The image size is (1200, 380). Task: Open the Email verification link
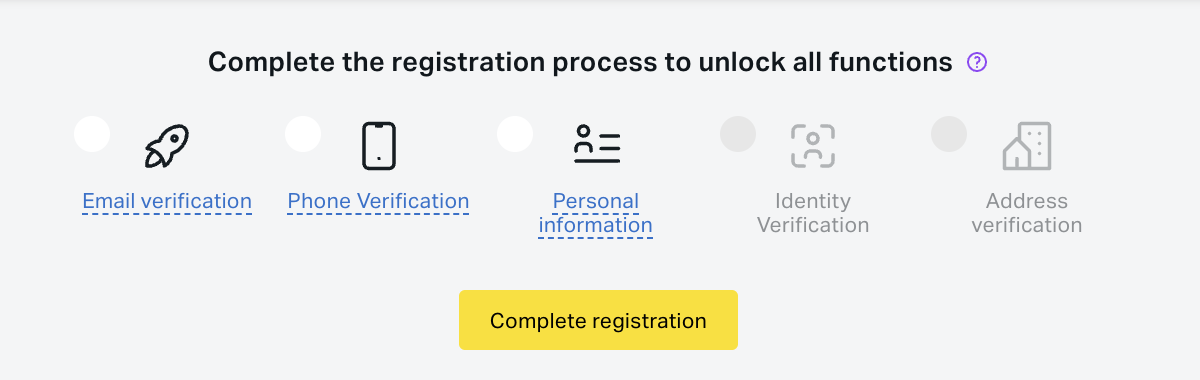[x=167, y=201]
